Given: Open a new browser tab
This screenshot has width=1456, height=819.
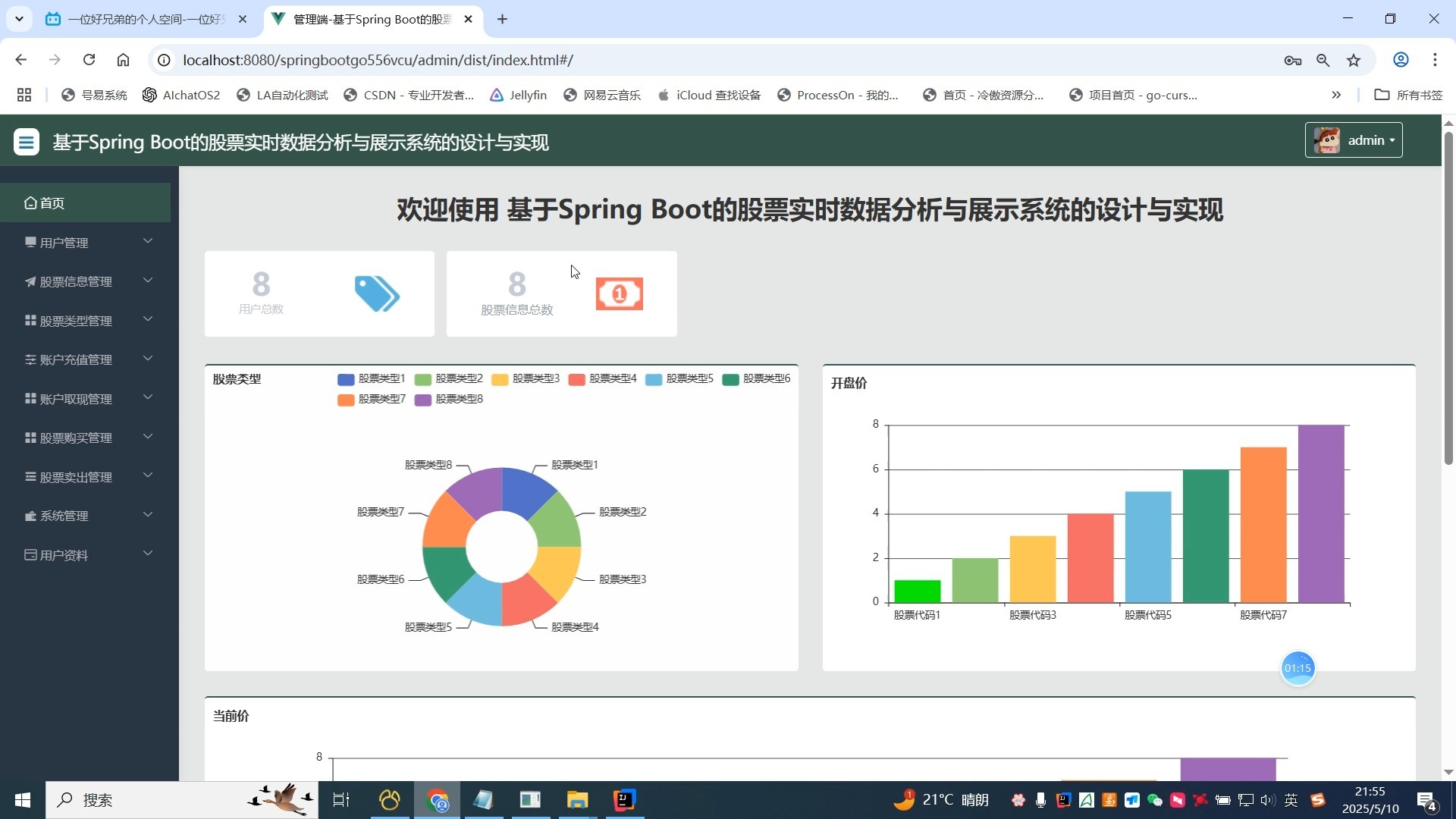Looking at the screenshot, I should pyautogui.click(x=502, y=19).
